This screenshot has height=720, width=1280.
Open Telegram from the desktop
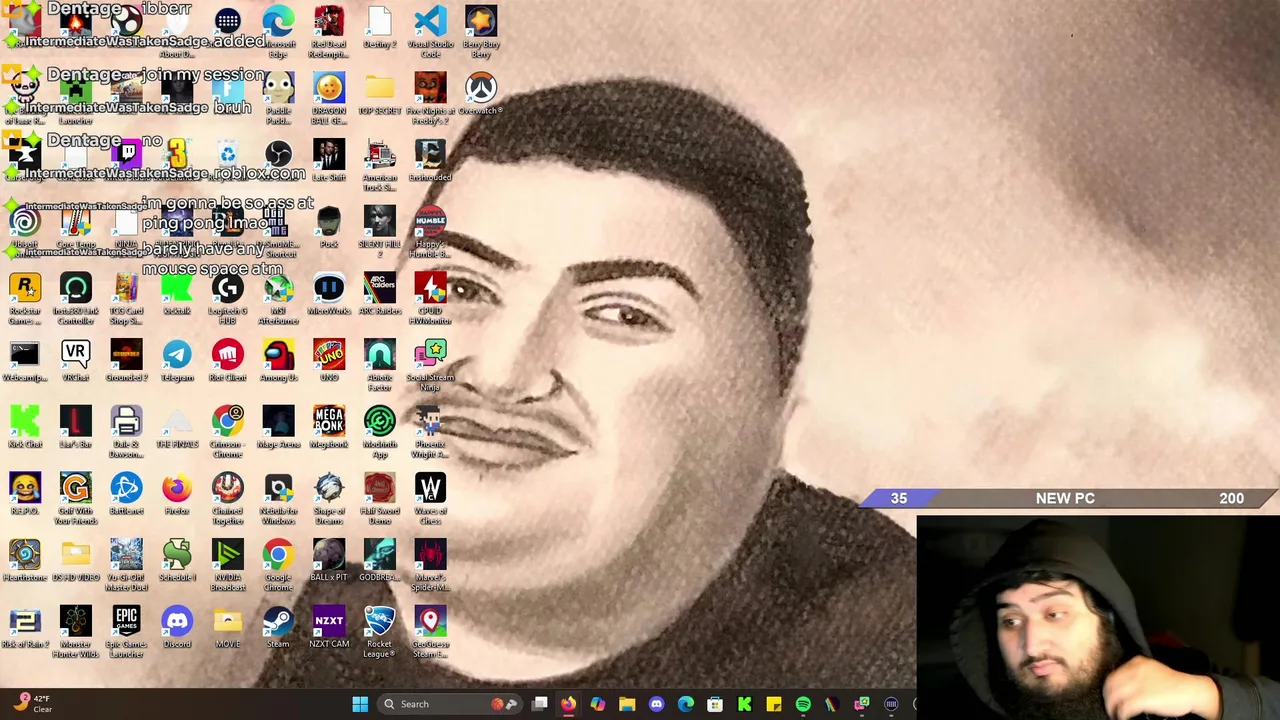[177, 355]
